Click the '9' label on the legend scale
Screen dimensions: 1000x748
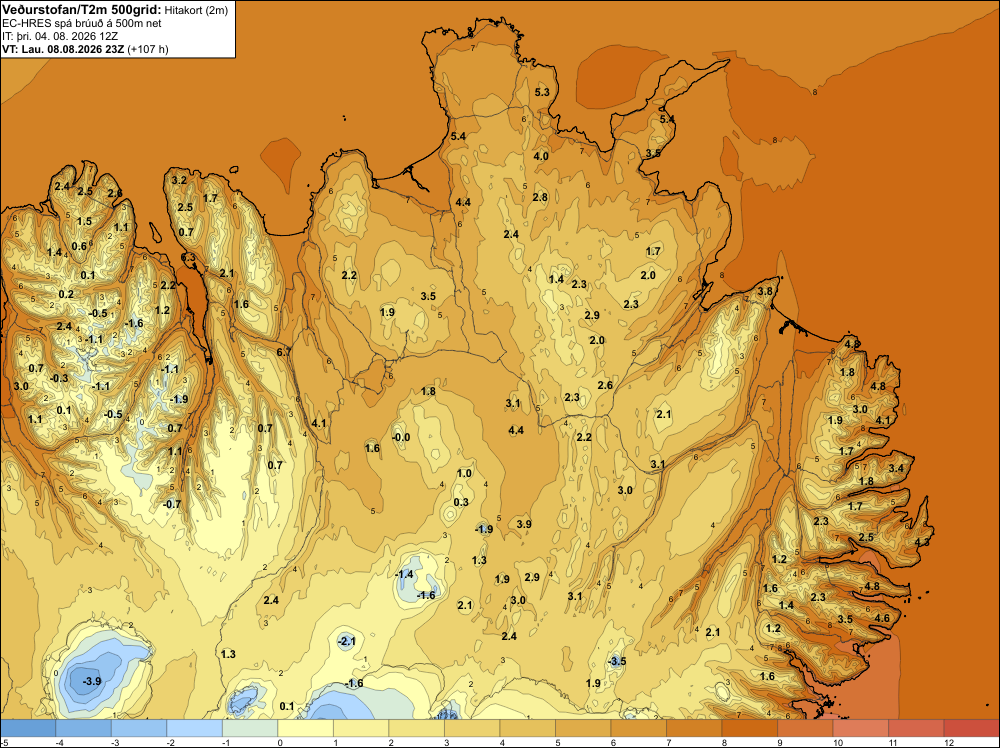[782, 742]
